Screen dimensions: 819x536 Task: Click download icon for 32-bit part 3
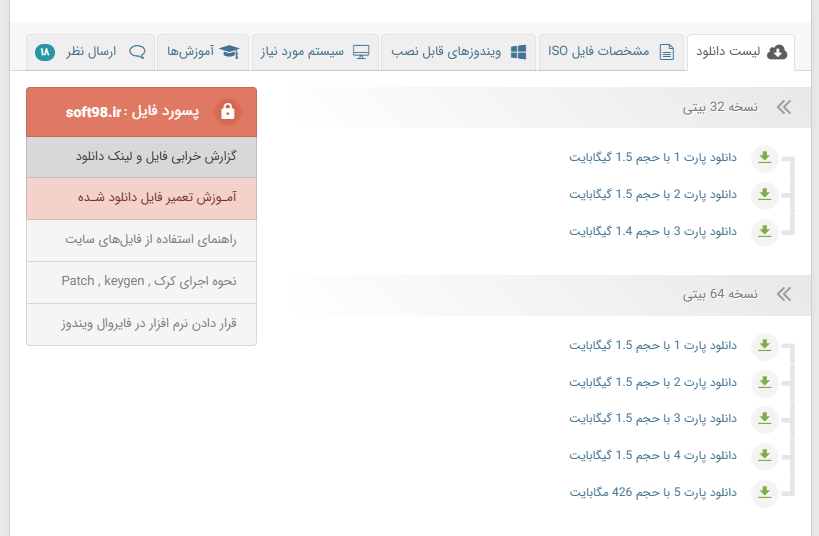pyautogui.click(x=764, y=232)
